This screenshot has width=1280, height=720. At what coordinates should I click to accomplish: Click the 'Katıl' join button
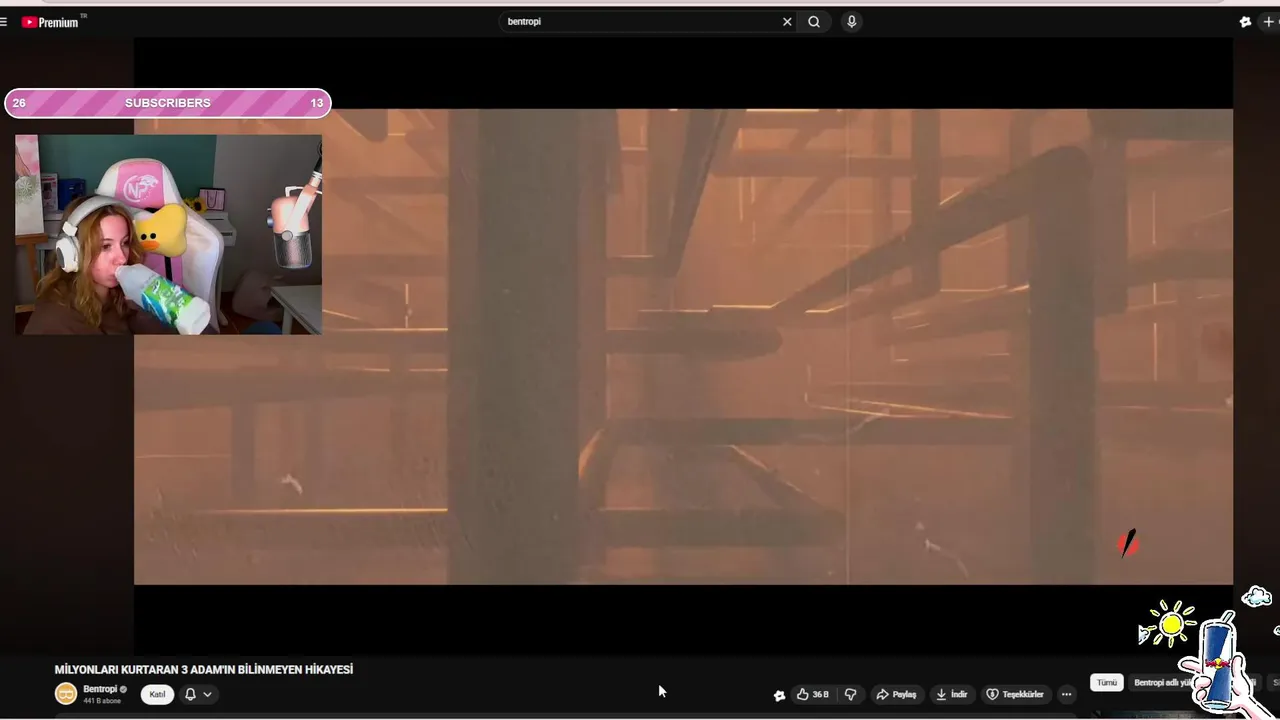(157, 694)
